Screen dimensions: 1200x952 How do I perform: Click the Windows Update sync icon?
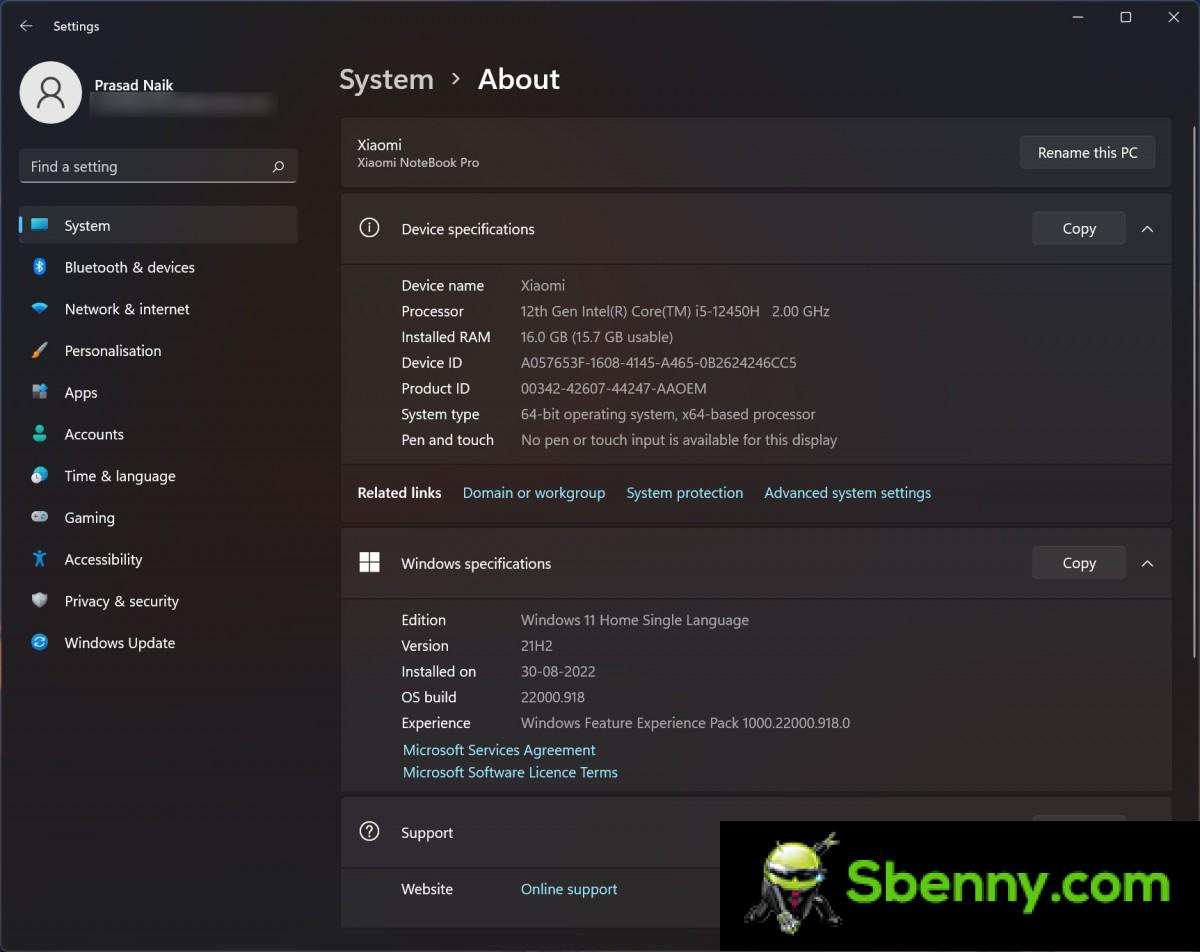(40, 643)
